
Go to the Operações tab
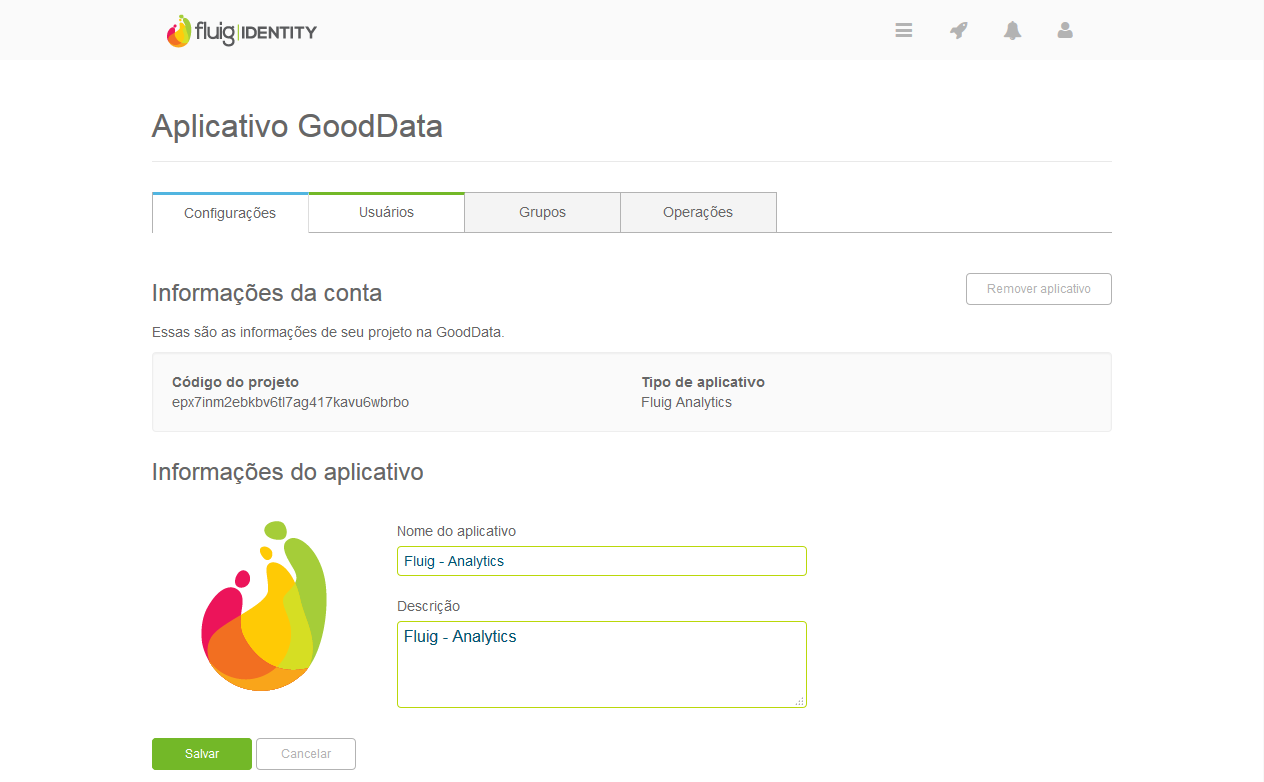[698, 212]
